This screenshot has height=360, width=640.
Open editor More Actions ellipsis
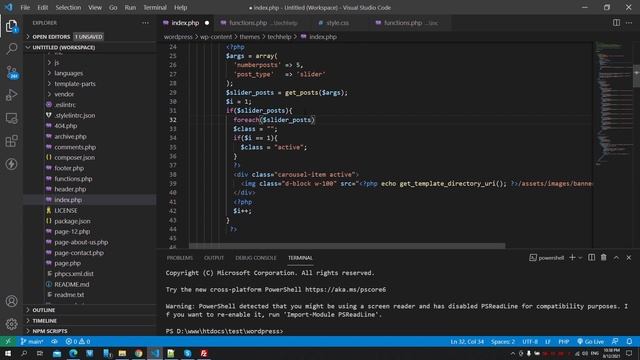click(x=629, y=23)
